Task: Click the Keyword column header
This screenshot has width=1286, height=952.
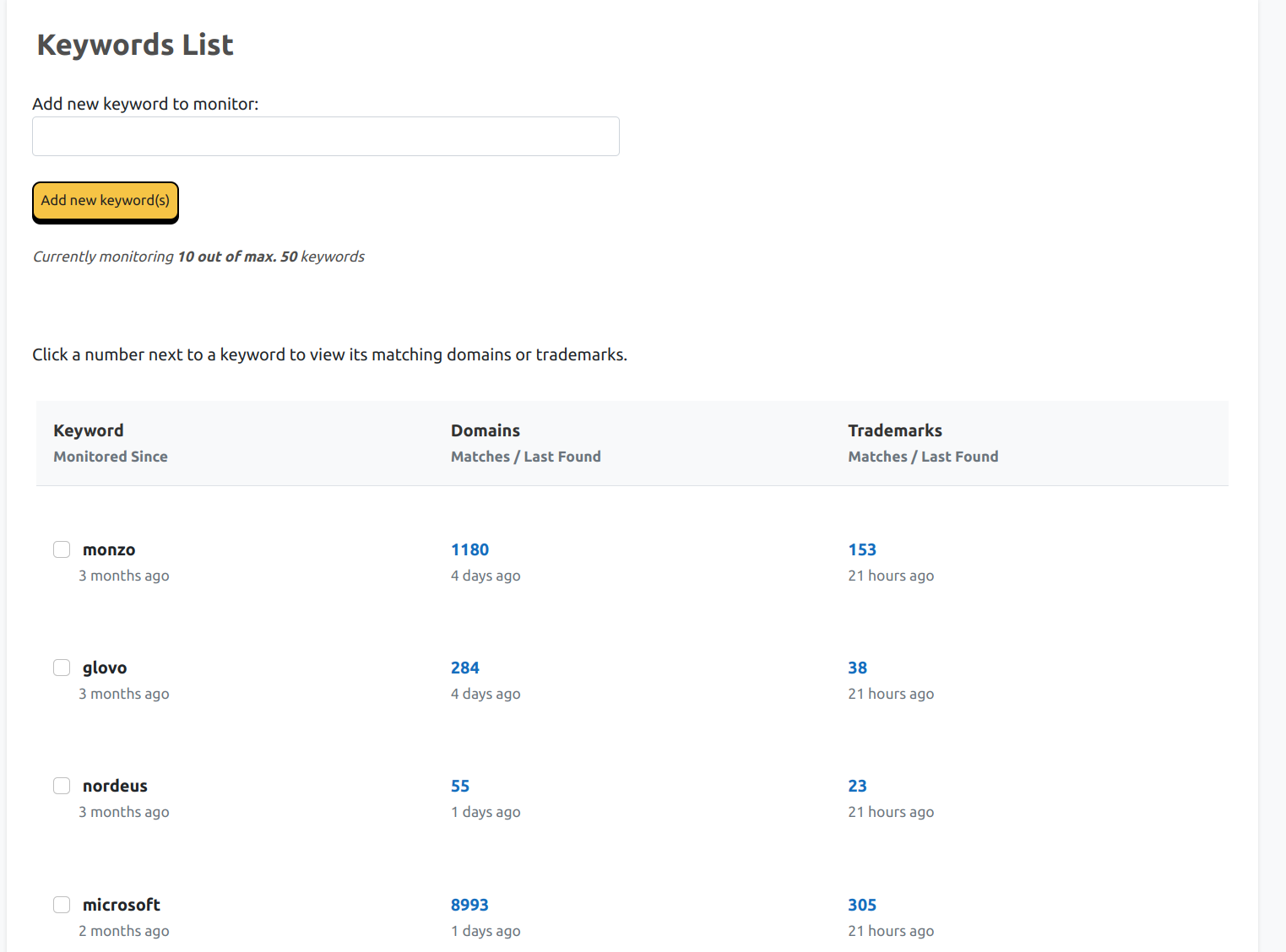Action: pyautogui.click(x=88, y=430)
